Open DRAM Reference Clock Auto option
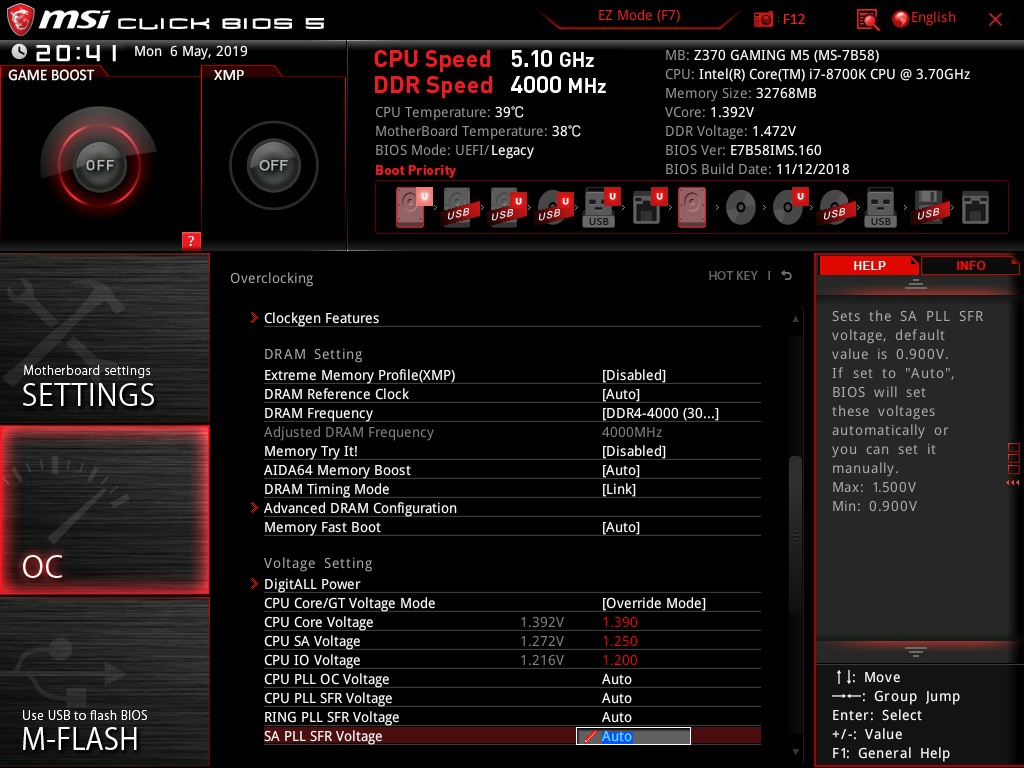Image resolution: width=1024 pixels, height=768 pixels. pyautogui.click(x=620, y=394)
